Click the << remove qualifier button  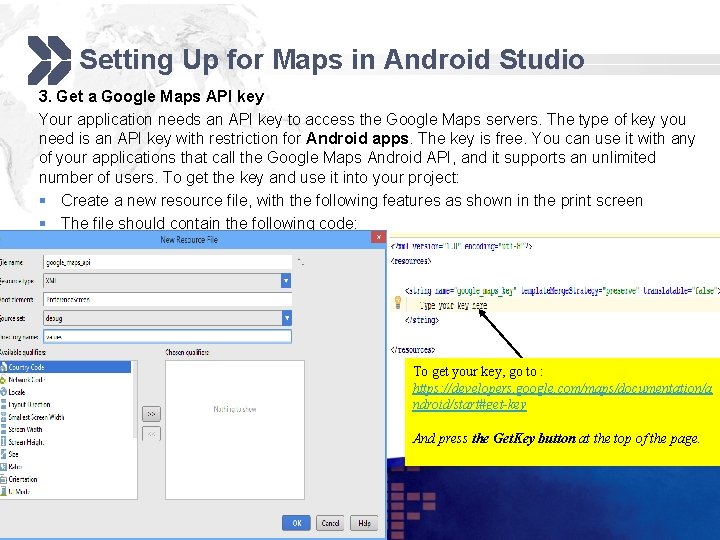[151, 433]
